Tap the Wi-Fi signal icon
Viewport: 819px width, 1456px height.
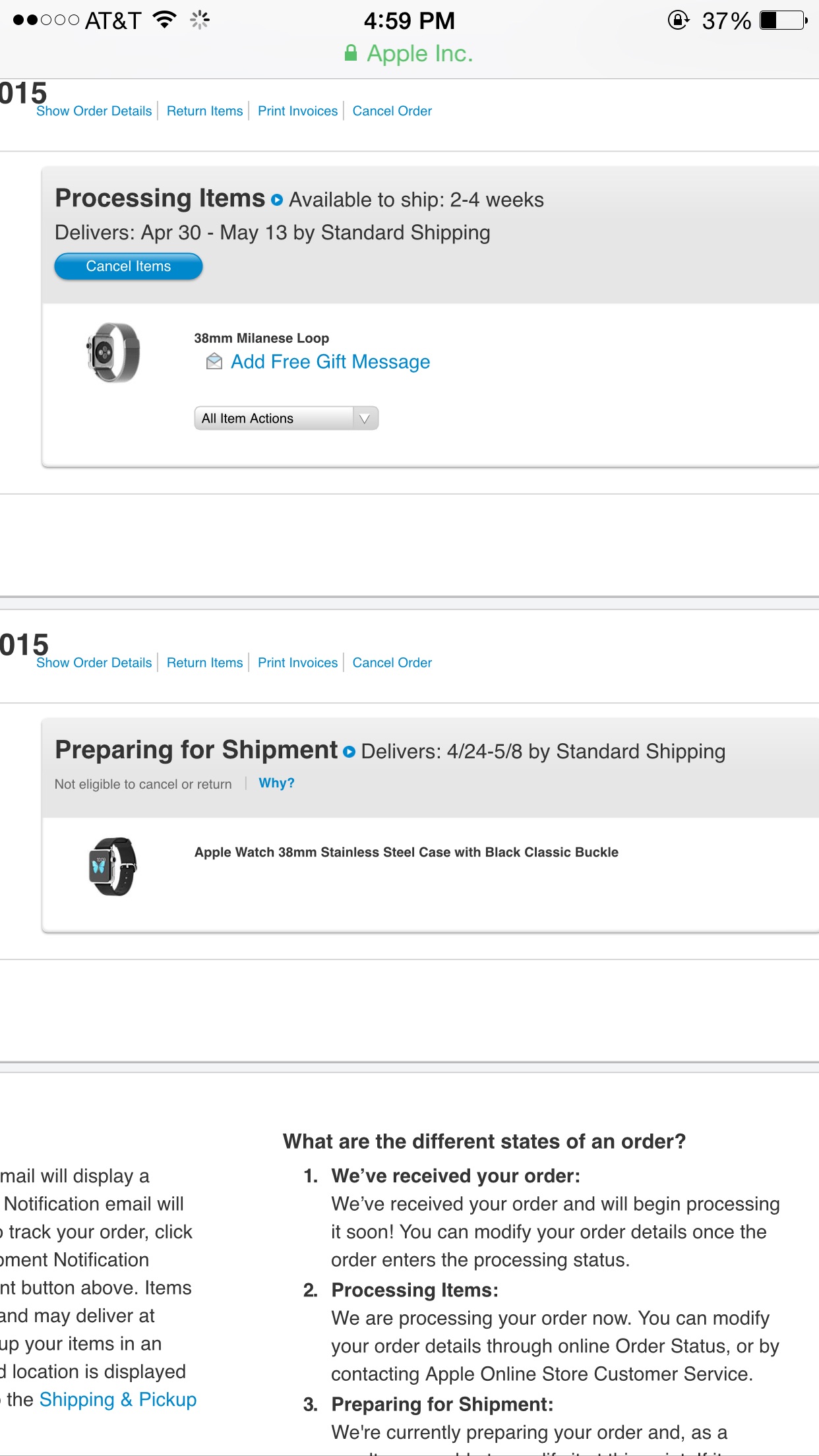pos(164,20)
